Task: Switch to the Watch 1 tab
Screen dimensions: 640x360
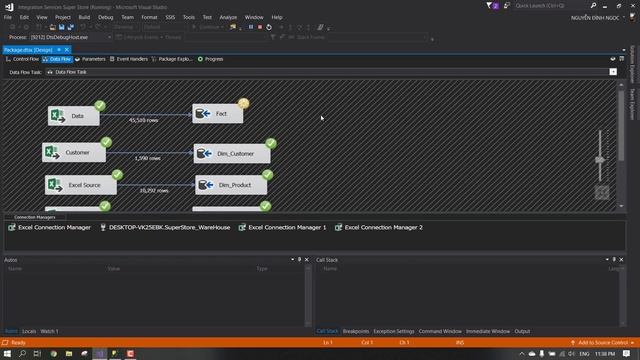Action: tap(49, 331)
